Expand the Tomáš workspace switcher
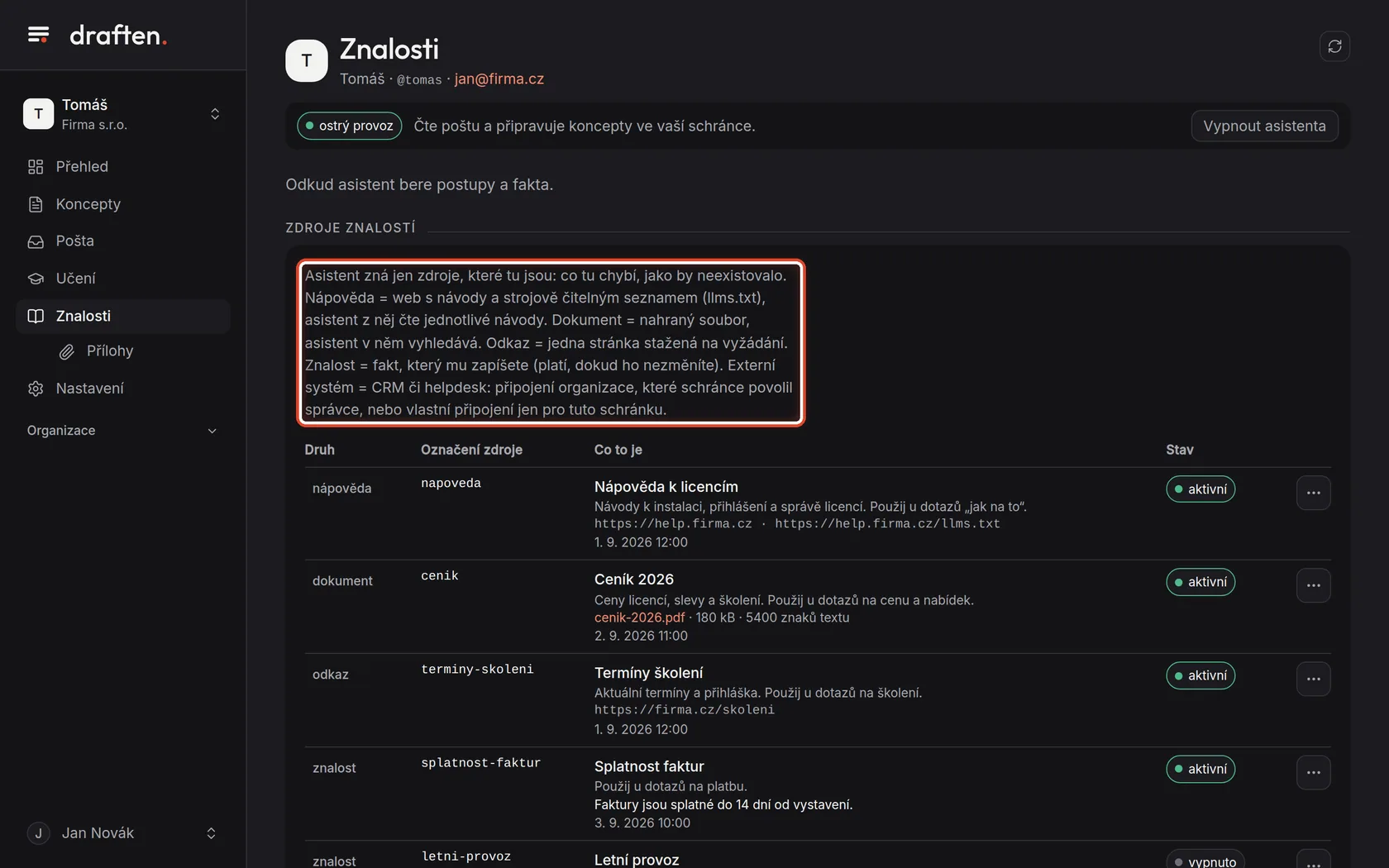Image resolution: width=1389 pixels, height=868 pixels. (x=215, y=114)
